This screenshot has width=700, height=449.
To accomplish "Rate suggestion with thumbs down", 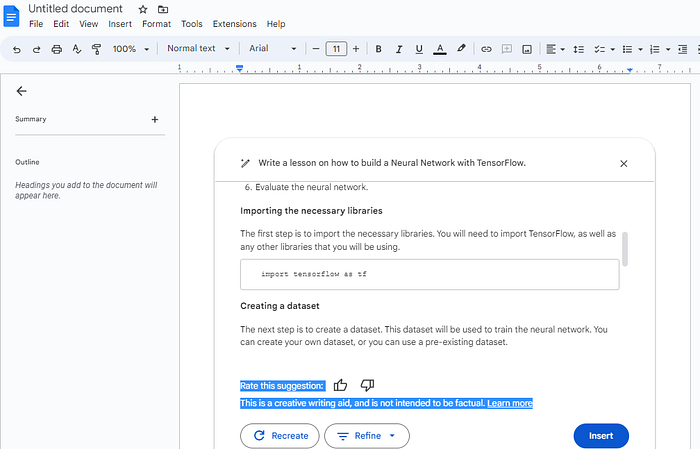I will (x=367, y=385).
